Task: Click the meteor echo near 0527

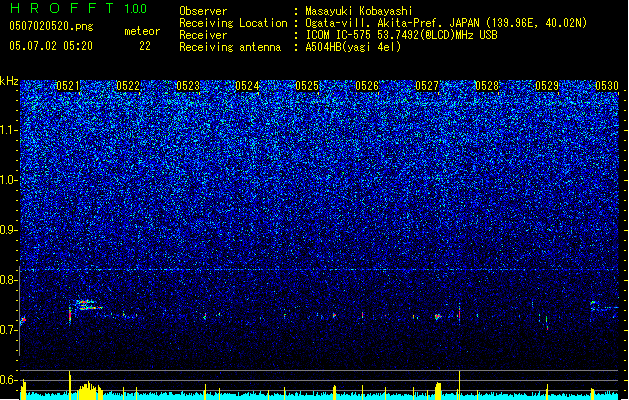Action: [438, 317]
